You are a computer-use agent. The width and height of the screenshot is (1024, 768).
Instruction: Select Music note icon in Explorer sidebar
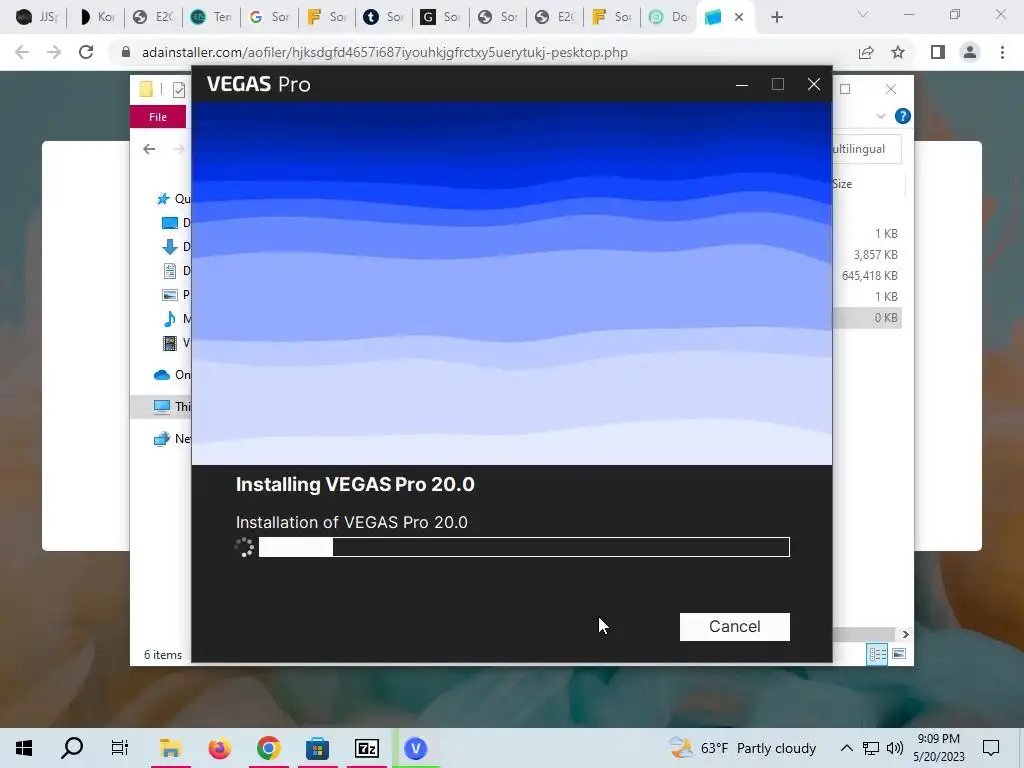(170, 319)
